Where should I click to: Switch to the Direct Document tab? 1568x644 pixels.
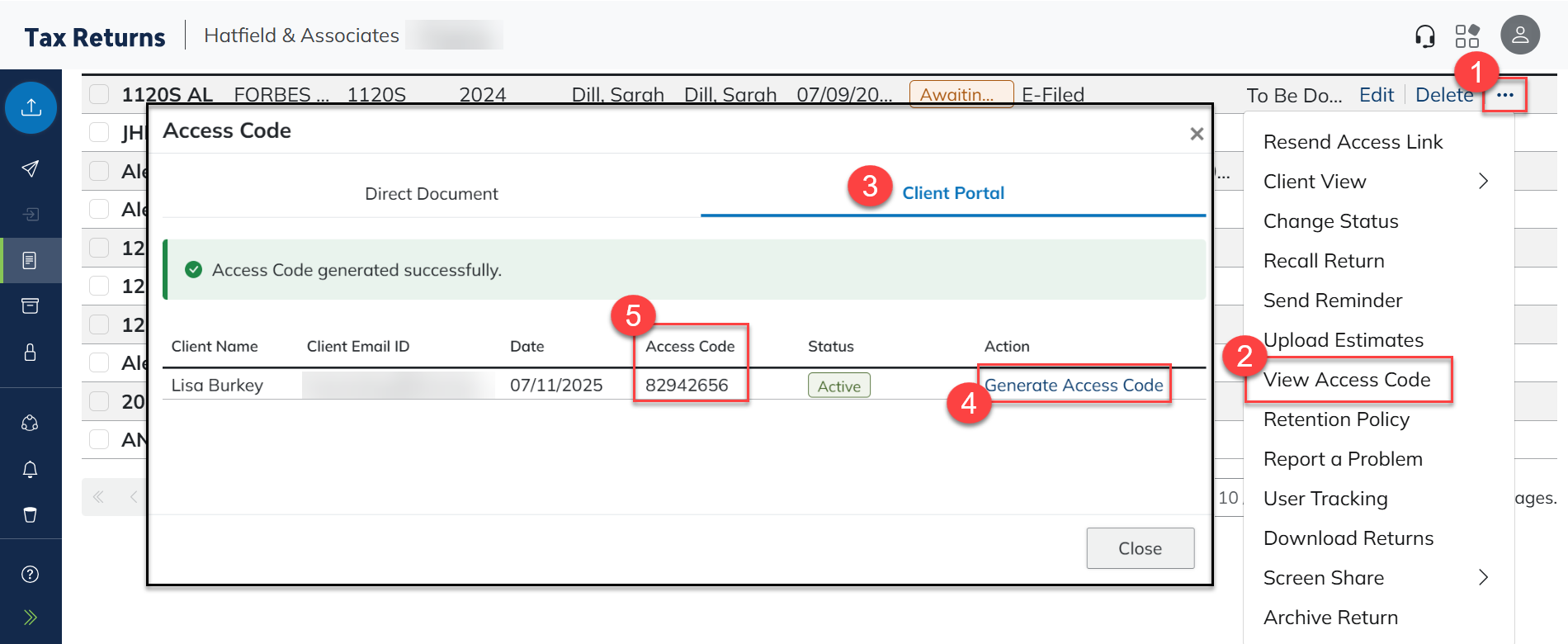tap(431, 194)
